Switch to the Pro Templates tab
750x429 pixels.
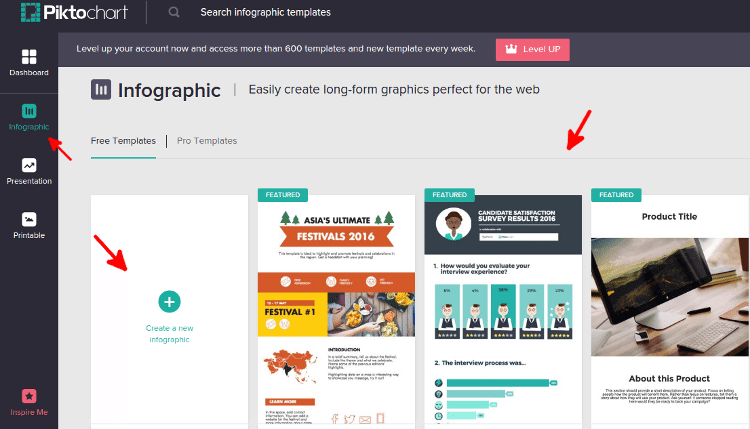click(207, 141)
